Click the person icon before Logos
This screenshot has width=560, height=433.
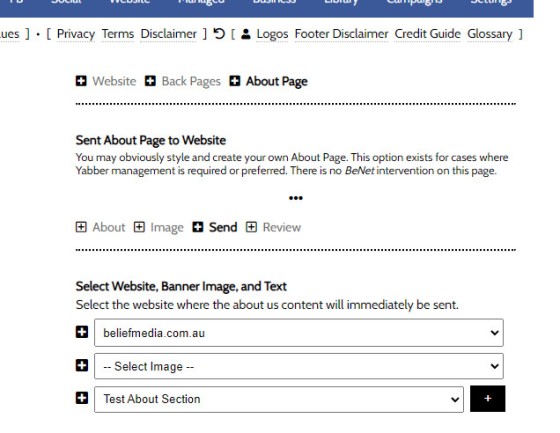point(246,34)
